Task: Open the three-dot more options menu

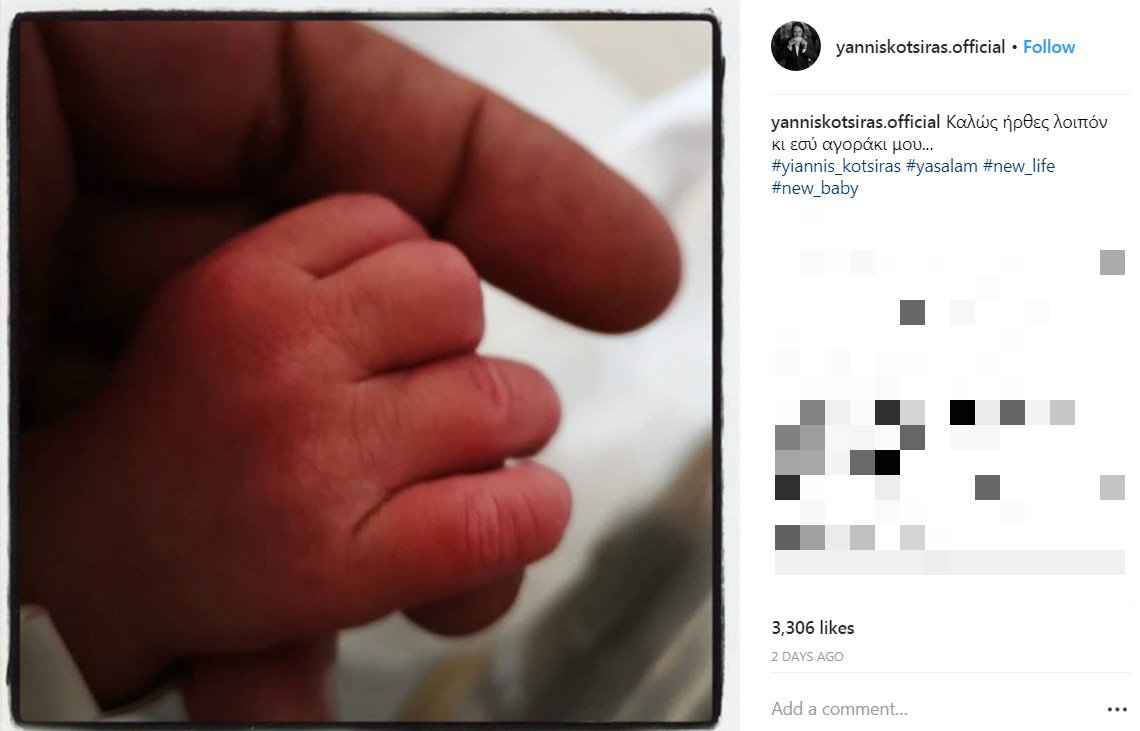Action: 1116,709
